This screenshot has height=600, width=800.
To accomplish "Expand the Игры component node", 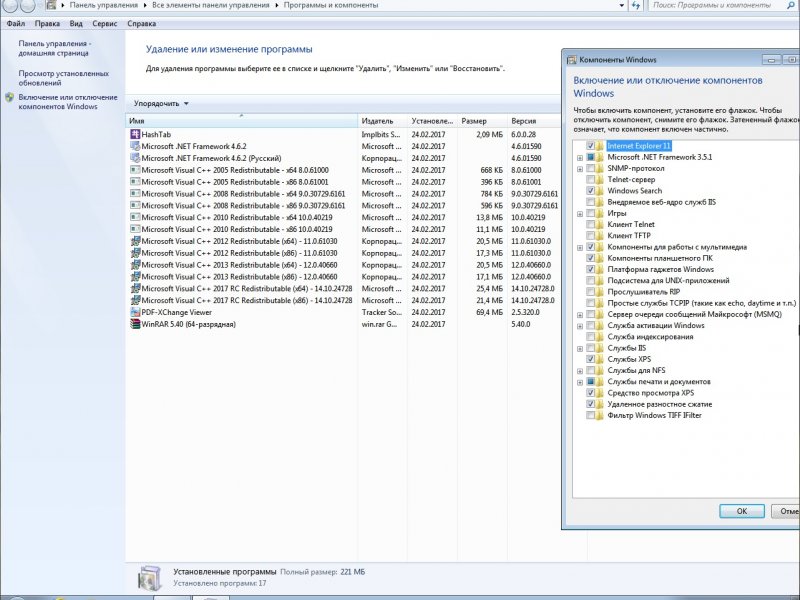I will pos(580,214).
